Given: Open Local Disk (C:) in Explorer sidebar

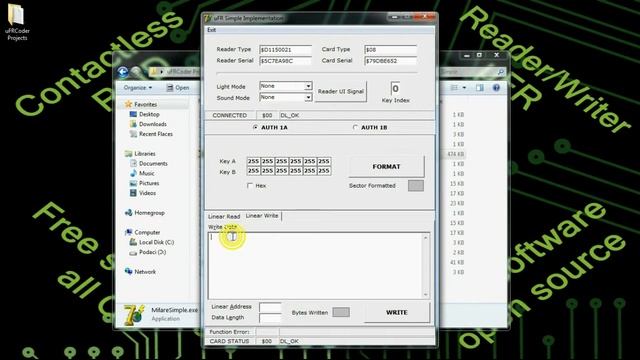Looking at the screenshot, I should [156, 242].
